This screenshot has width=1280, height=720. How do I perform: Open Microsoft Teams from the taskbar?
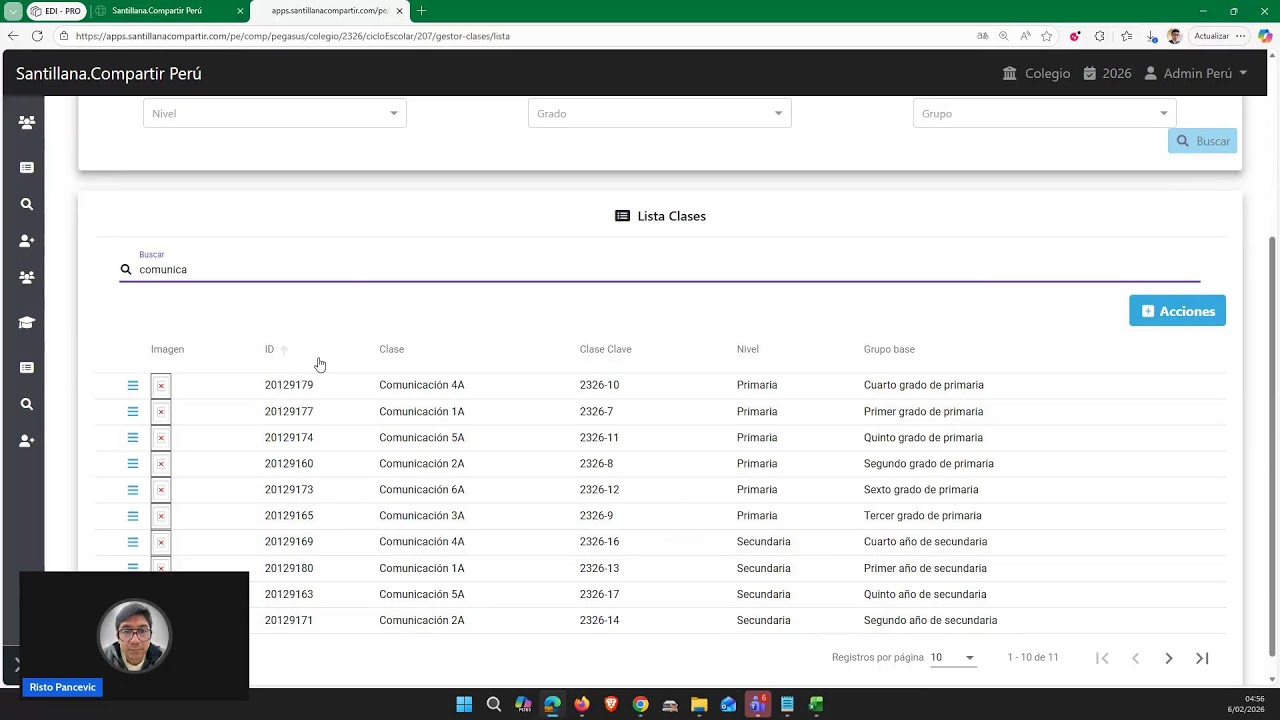(758, 704)
